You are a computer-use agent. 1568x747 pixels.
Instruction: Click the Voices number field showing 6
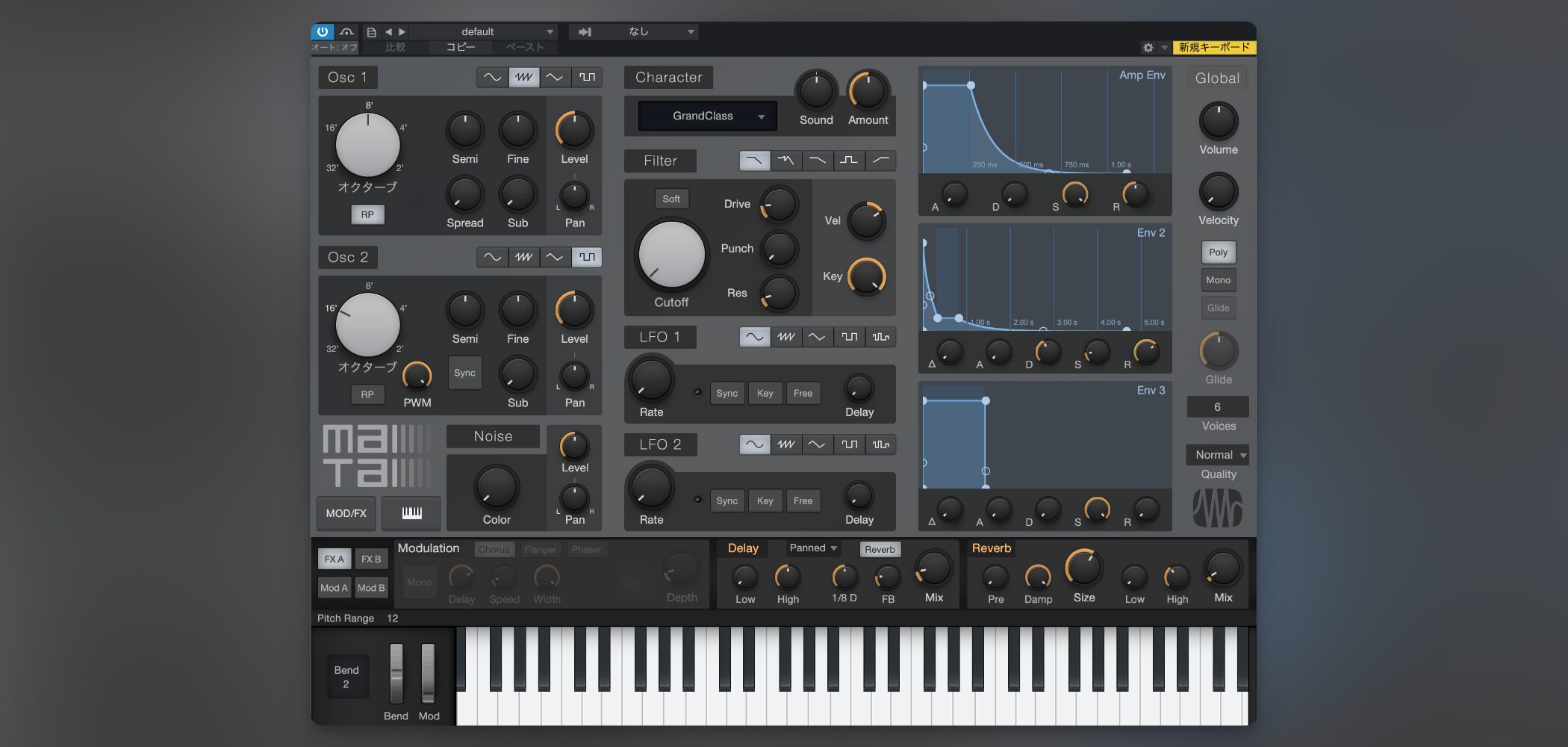[x=1217, y=407]
